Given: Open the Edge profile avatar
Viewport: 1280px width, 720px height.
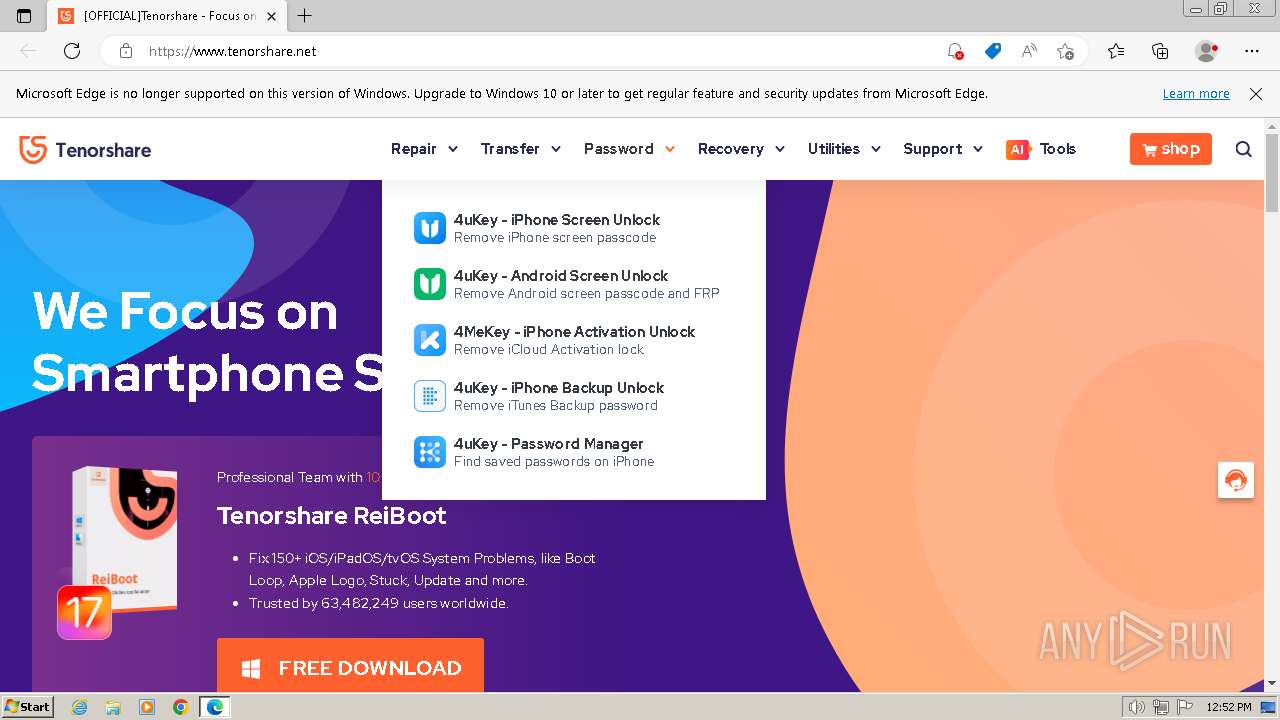Looking at the screenshot, I should pos(1207,51).
